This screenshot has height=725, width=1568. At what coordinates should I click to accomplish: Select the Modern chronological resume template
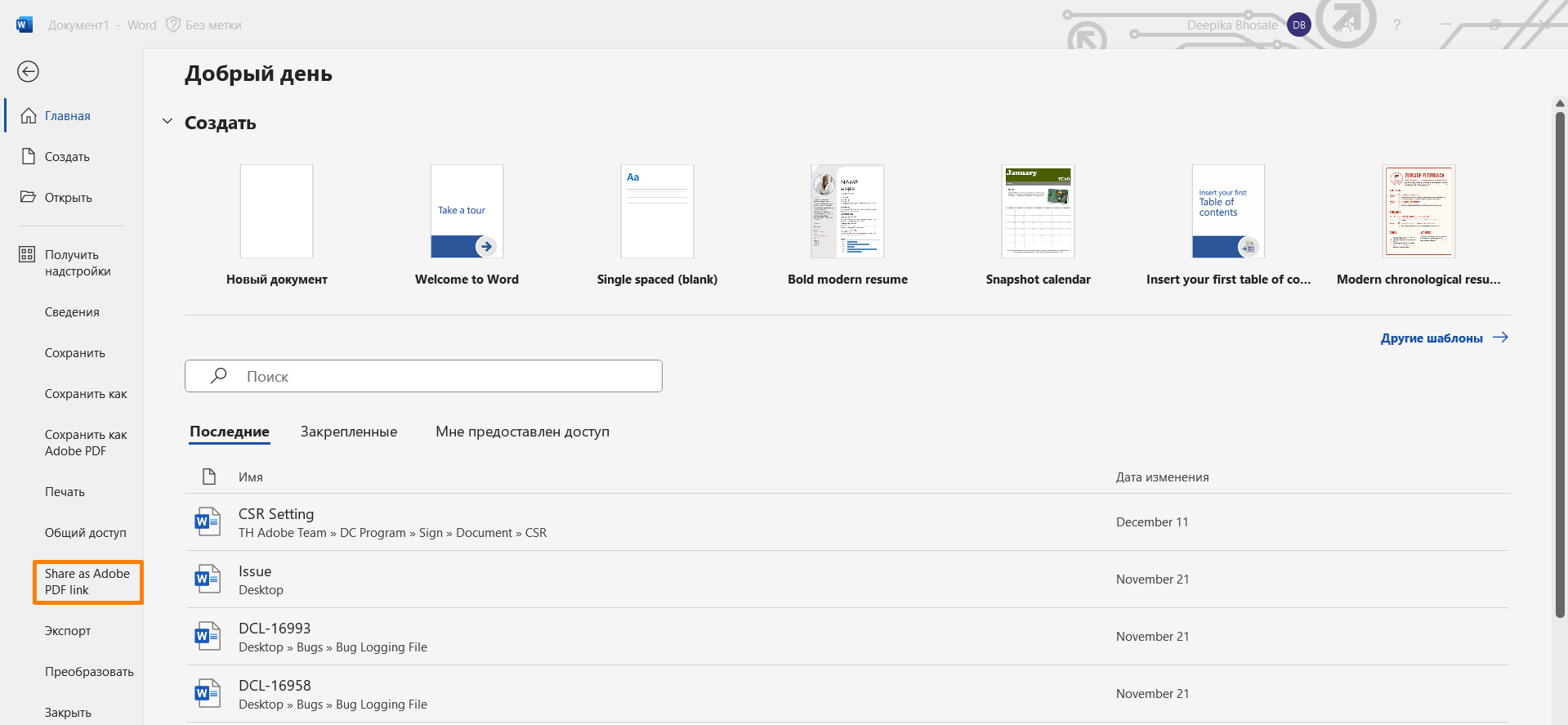coord(1418,225)
